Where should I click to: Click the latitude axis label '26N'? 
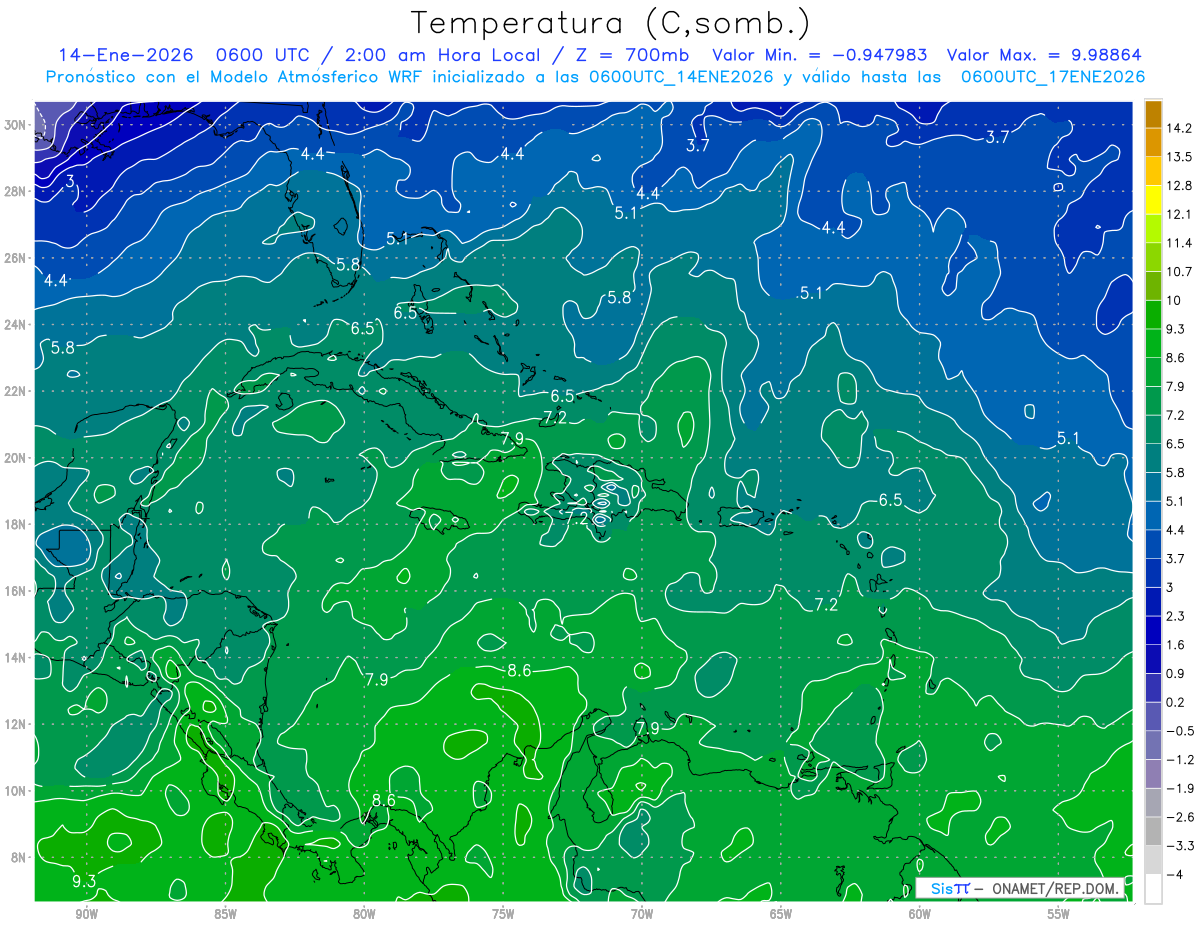(16, 257)
